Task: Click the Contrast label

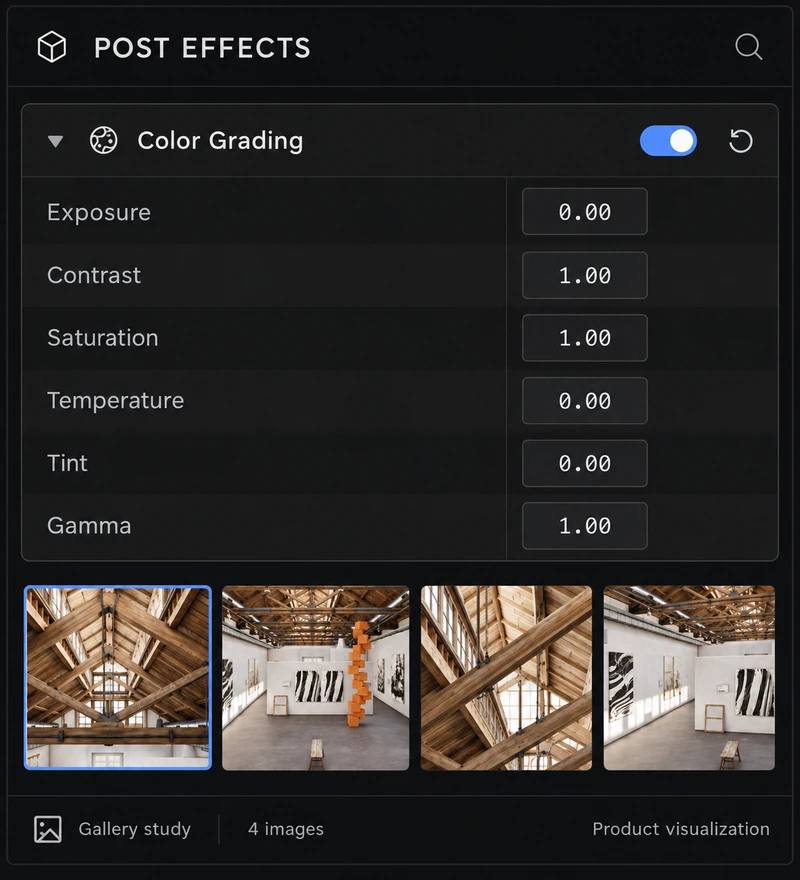Action: (94, 275)
